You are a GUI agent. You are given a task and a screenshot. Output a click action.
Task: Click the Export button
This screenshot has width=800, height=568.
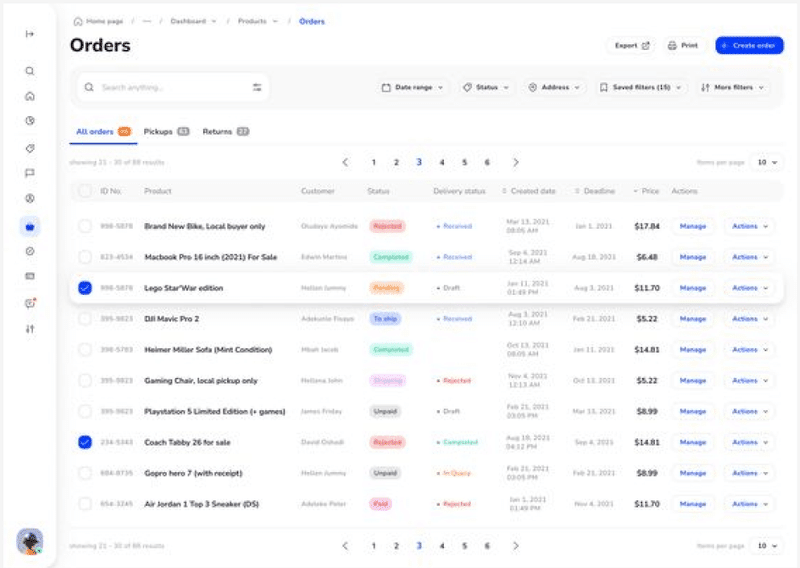point(632,45)
